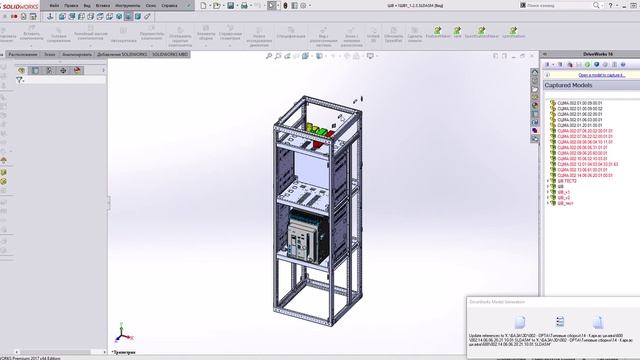
Task: Open the DisplayManager tab icon
Action: (77, 71)
